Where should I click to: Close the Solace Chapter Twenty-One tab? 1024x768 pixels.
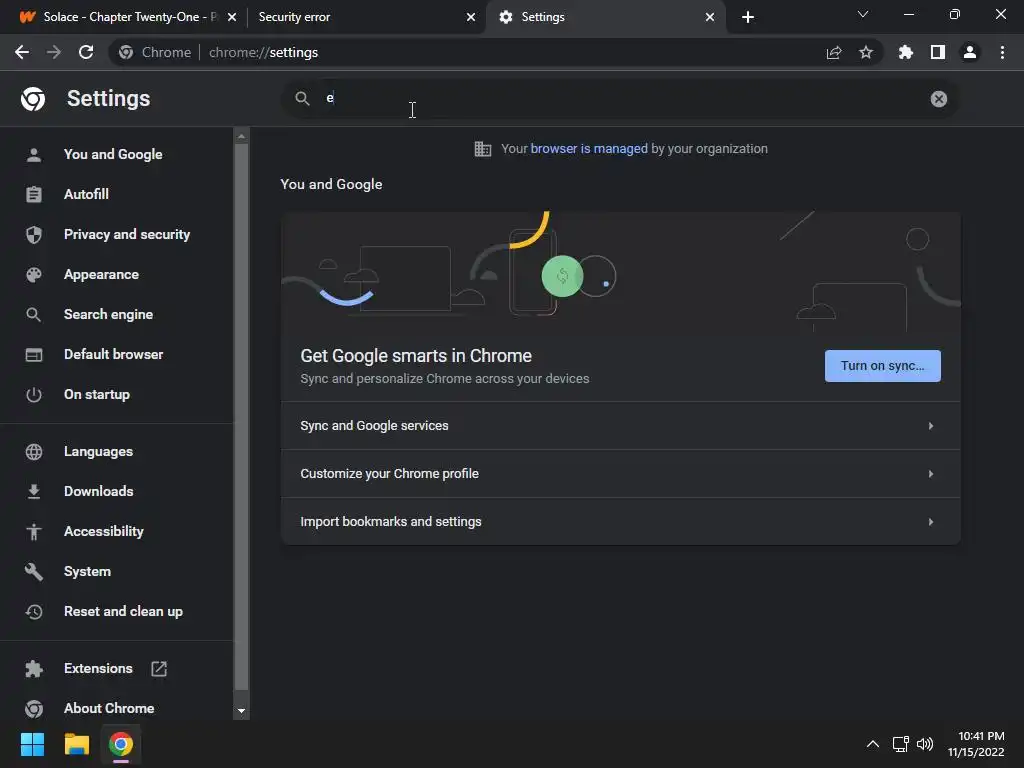click(232, 17)
